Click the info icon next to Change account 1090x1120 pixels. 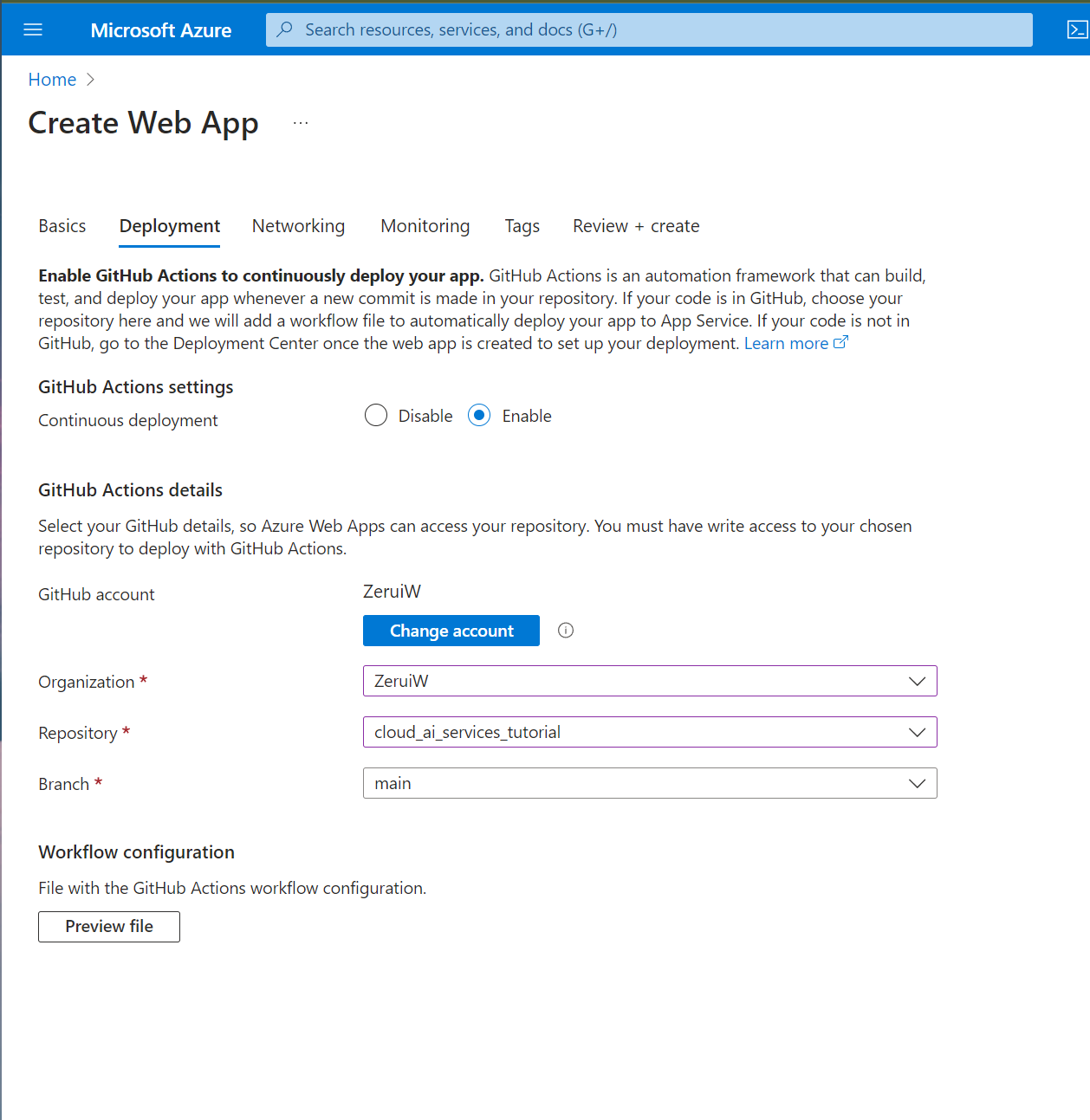click(566, 630)
